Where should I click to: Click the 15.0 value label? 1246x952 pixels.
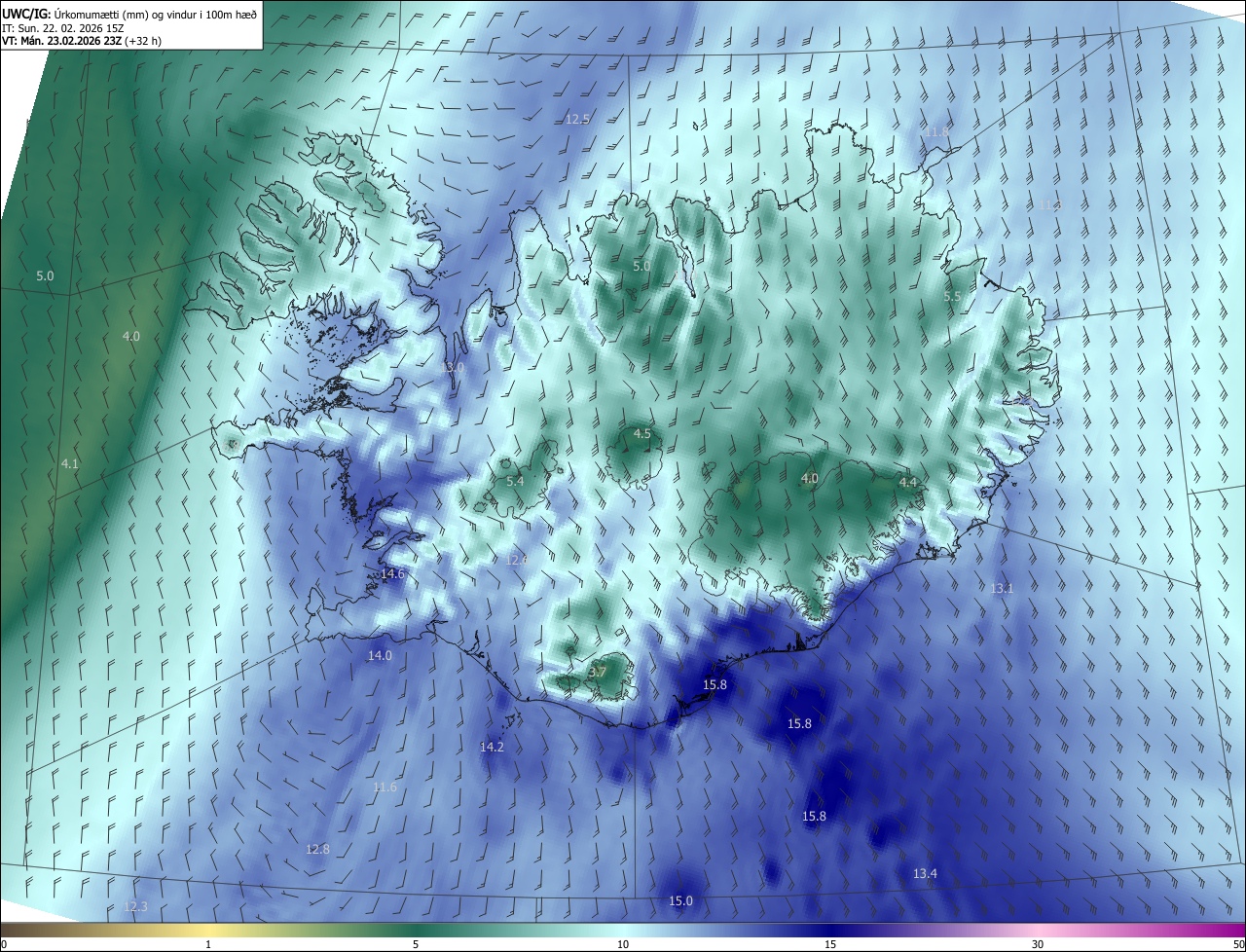tap(680, 901)
